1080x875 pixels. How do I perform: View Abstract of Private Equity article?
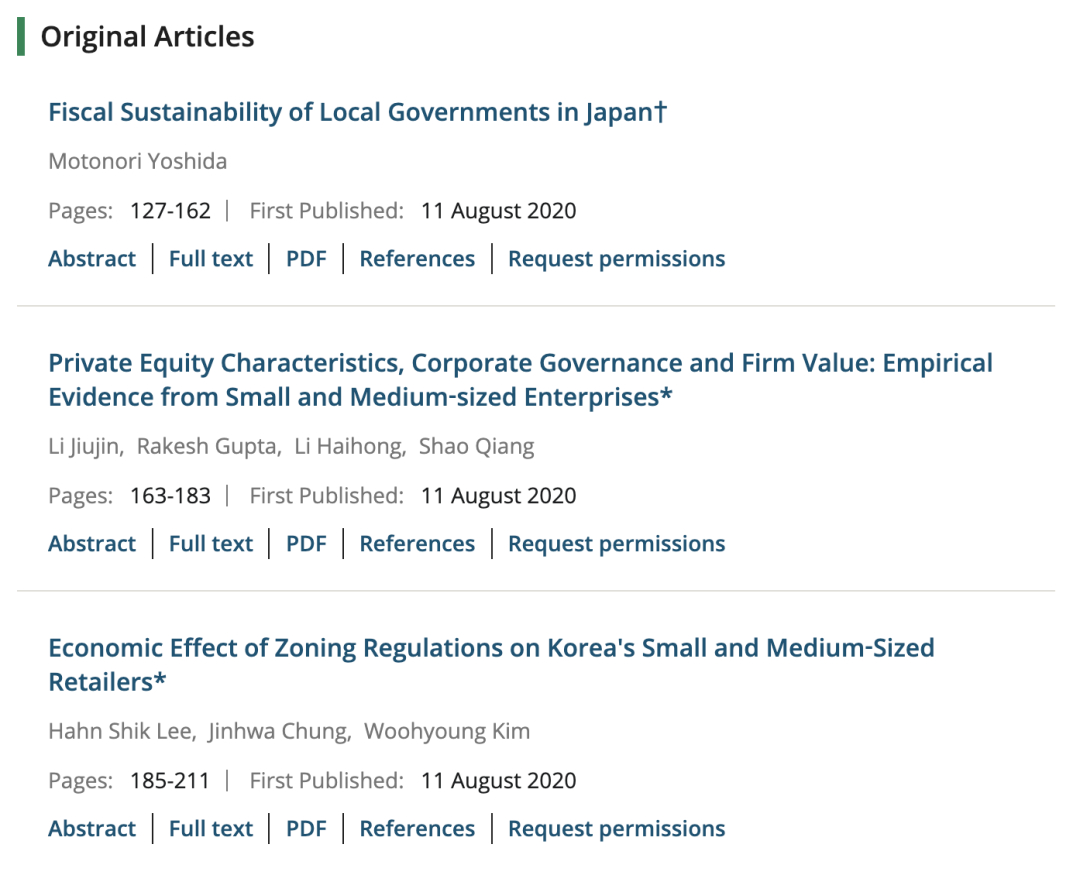(92, 544)
